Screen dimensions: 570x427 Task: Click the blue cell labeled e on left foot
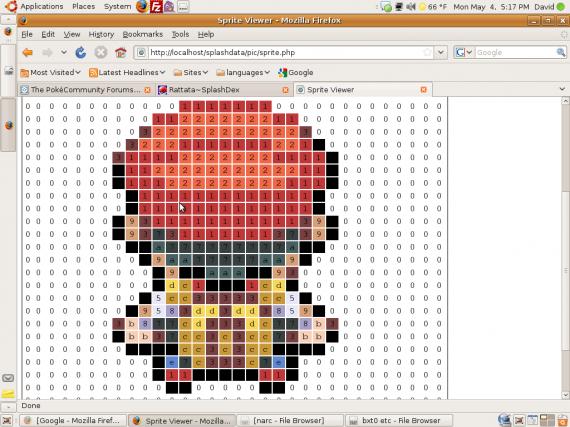(171, 362)
